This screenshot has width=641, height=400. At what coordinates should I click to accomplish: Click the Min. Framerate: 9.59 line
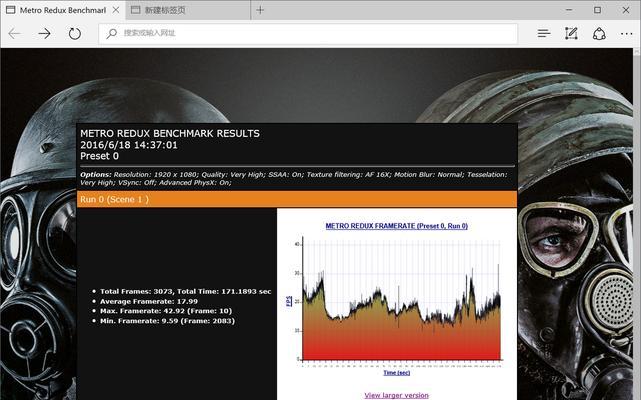(x=167, y=321)
